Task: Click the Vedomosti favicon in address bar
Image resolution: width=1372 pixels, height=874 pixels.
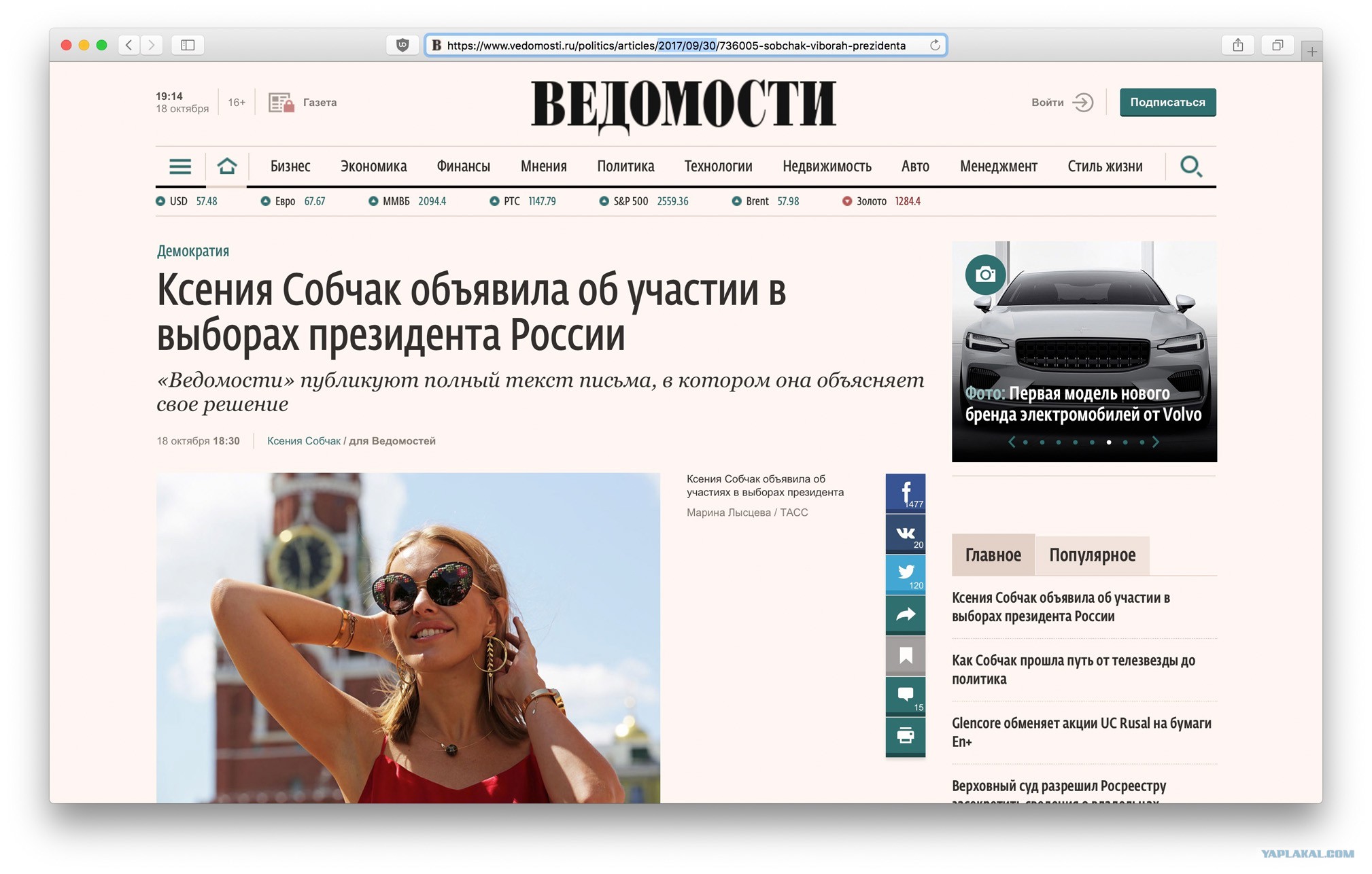Action: tap(436, 46)
